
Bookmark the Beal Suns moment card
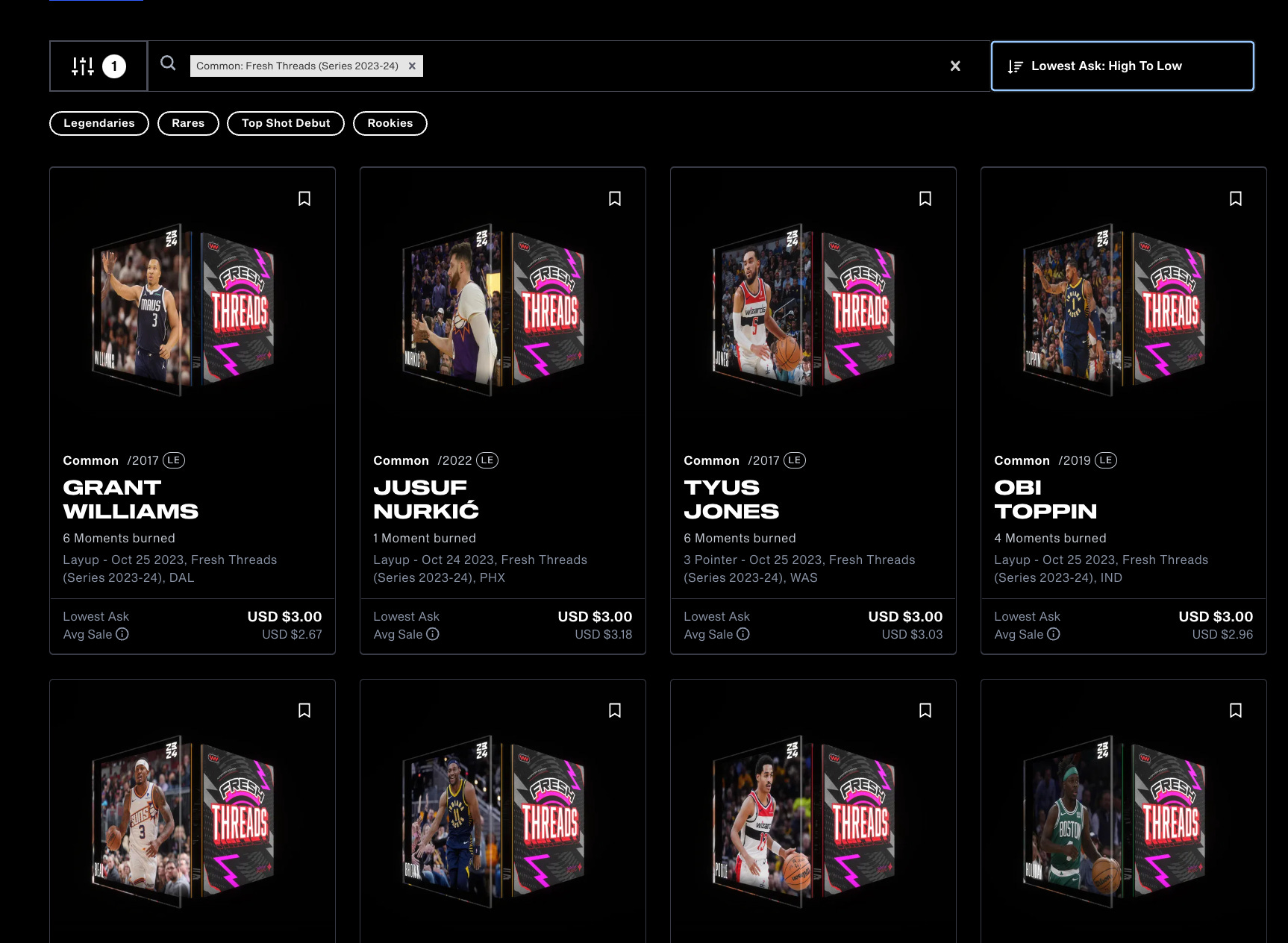pos(304,710)
